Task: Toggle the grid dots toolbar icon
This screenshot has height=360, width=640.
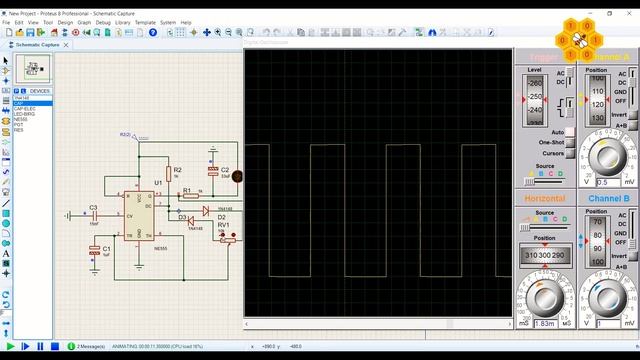Action: pyautogui.click(x=180, y=32)
